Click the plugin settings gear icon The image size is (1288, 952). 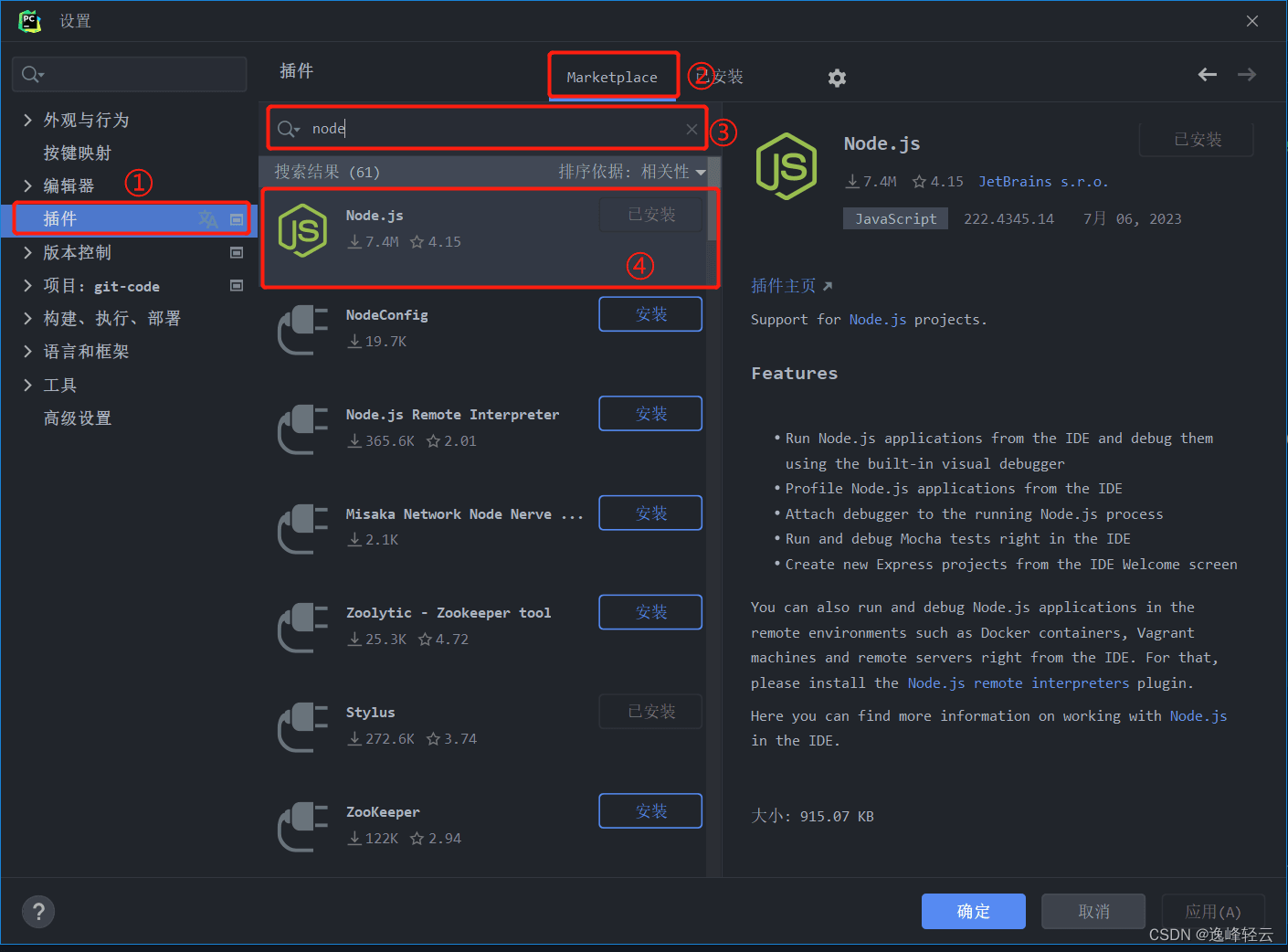pos(837,78)
